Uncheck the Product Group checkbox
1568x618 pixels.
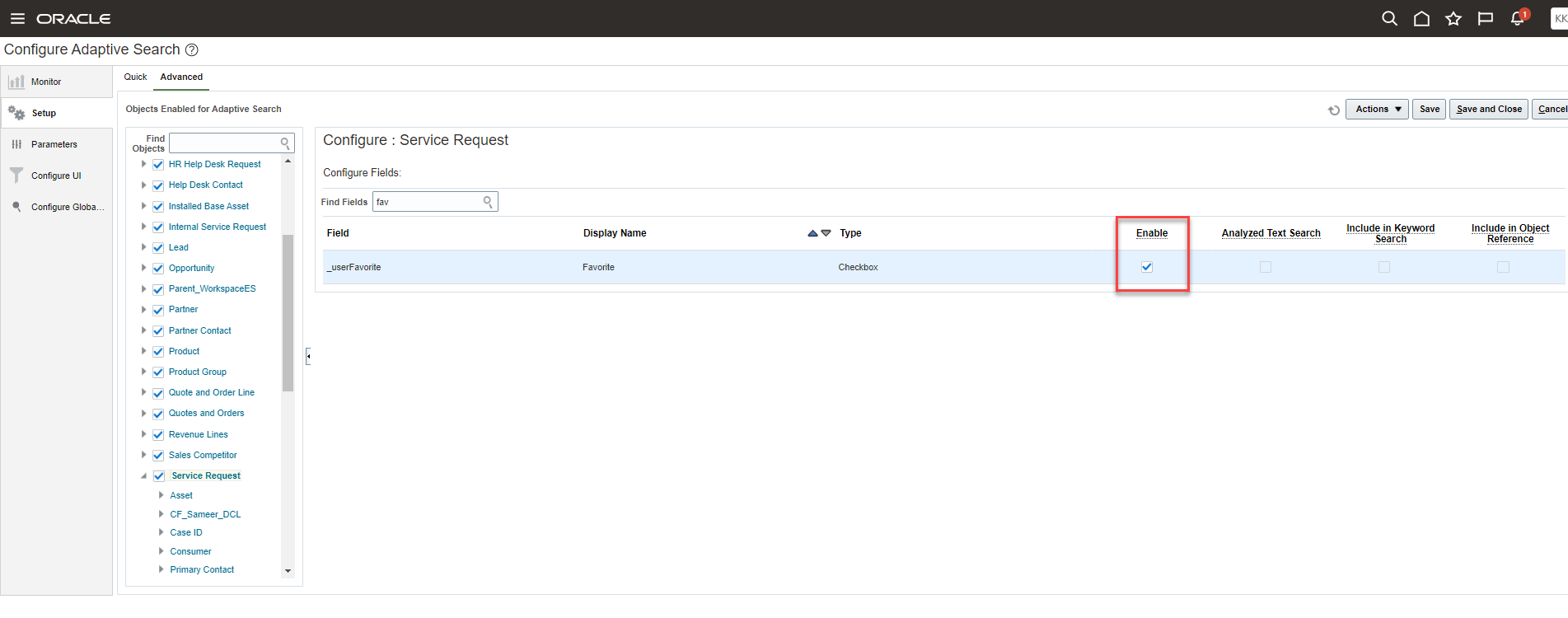coord(158,372)
